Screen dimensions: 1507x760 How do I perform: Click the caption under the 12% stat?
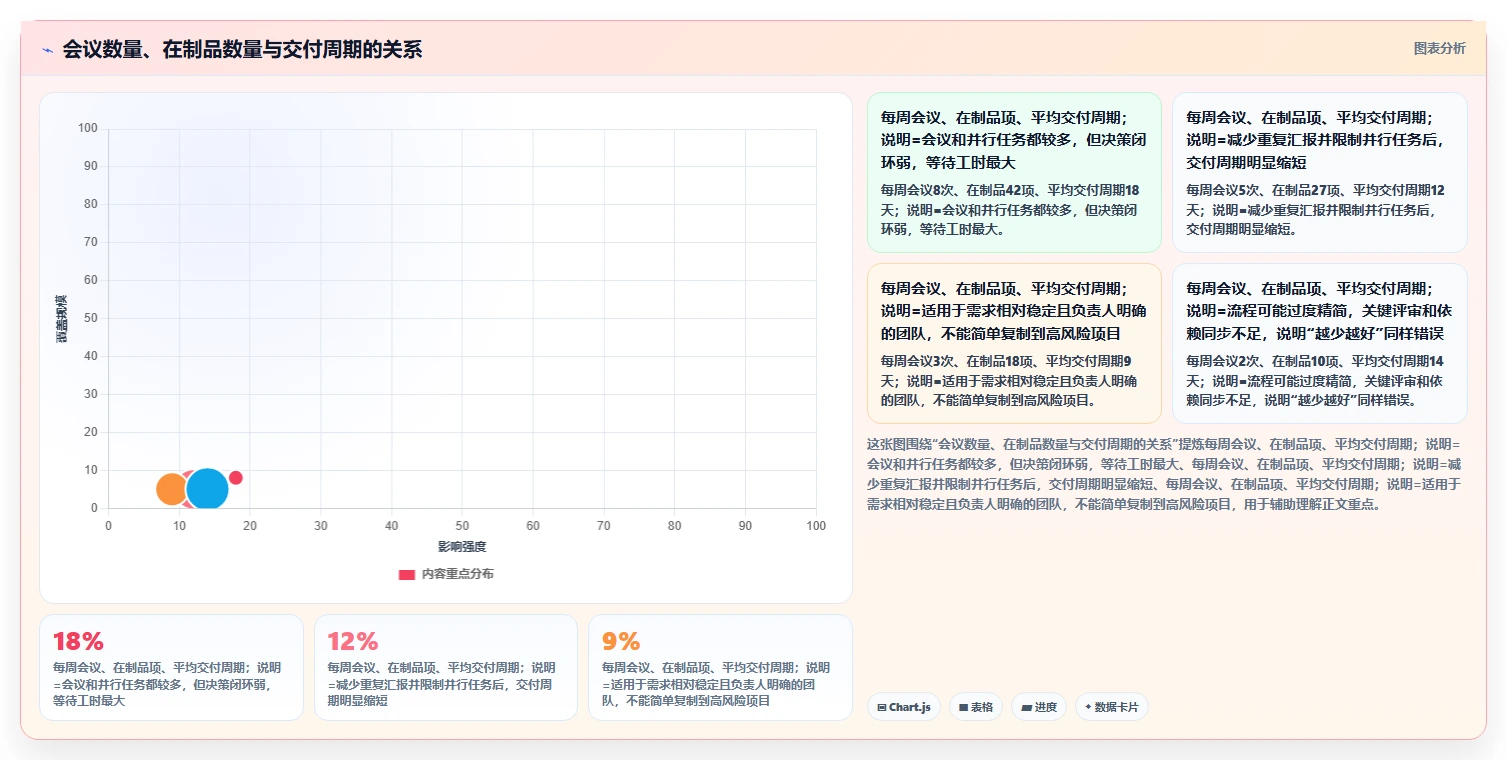pos(443,684)
